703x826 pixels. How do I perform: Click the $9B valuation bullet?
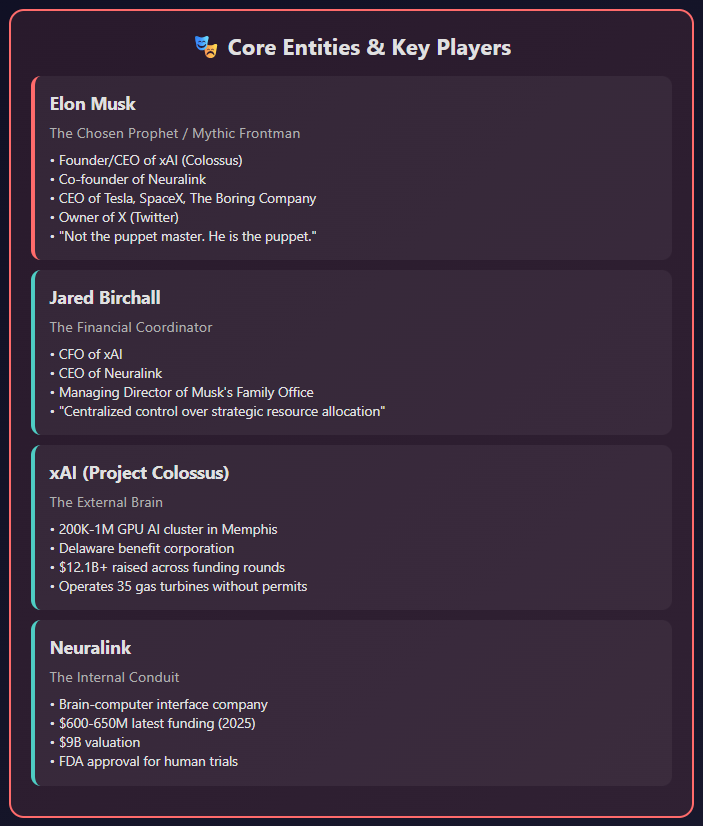click(99, 742)
